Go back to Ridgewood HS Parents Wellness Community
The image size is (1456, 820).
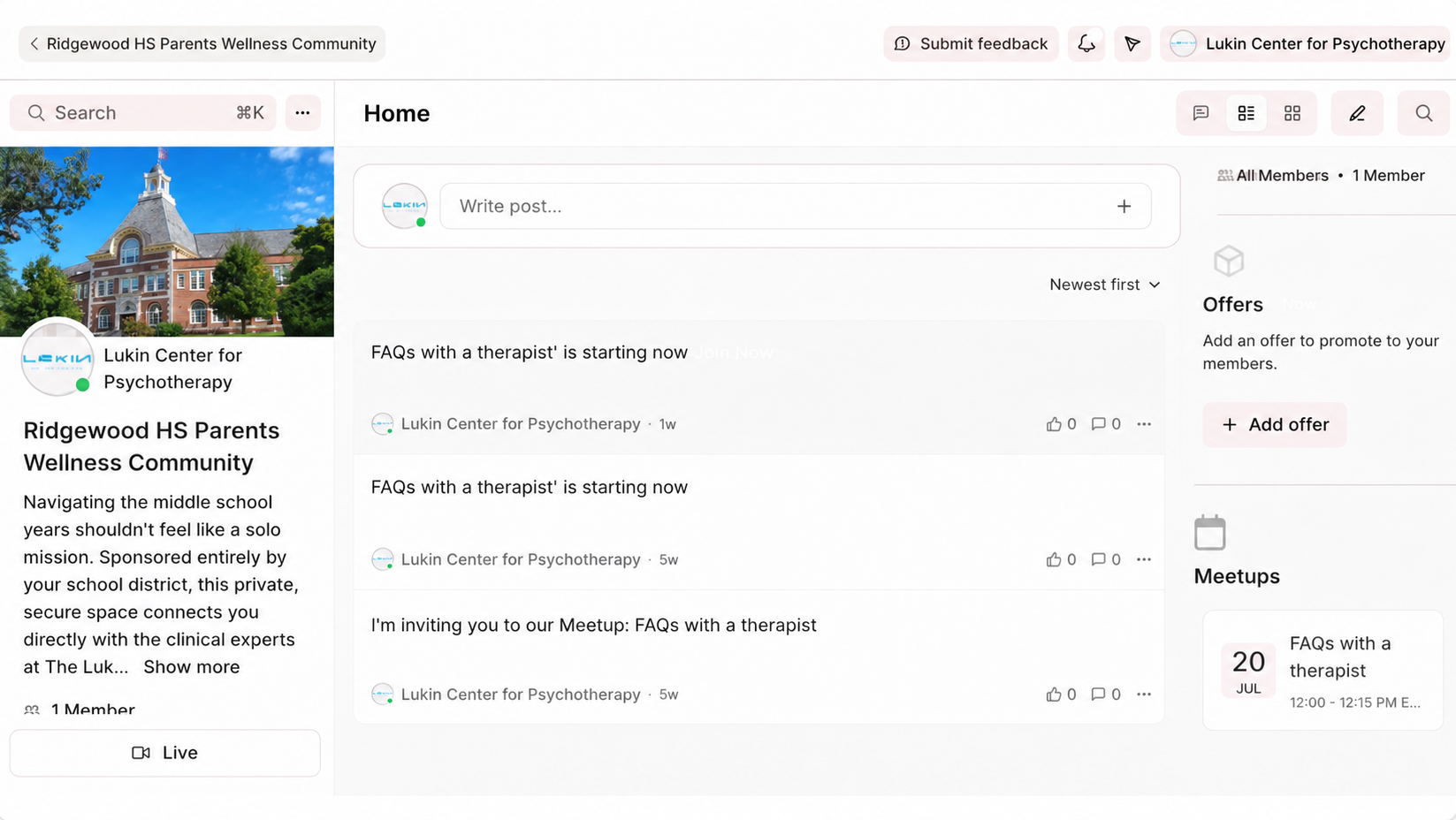pyautogui.click(x=202, y=43)
